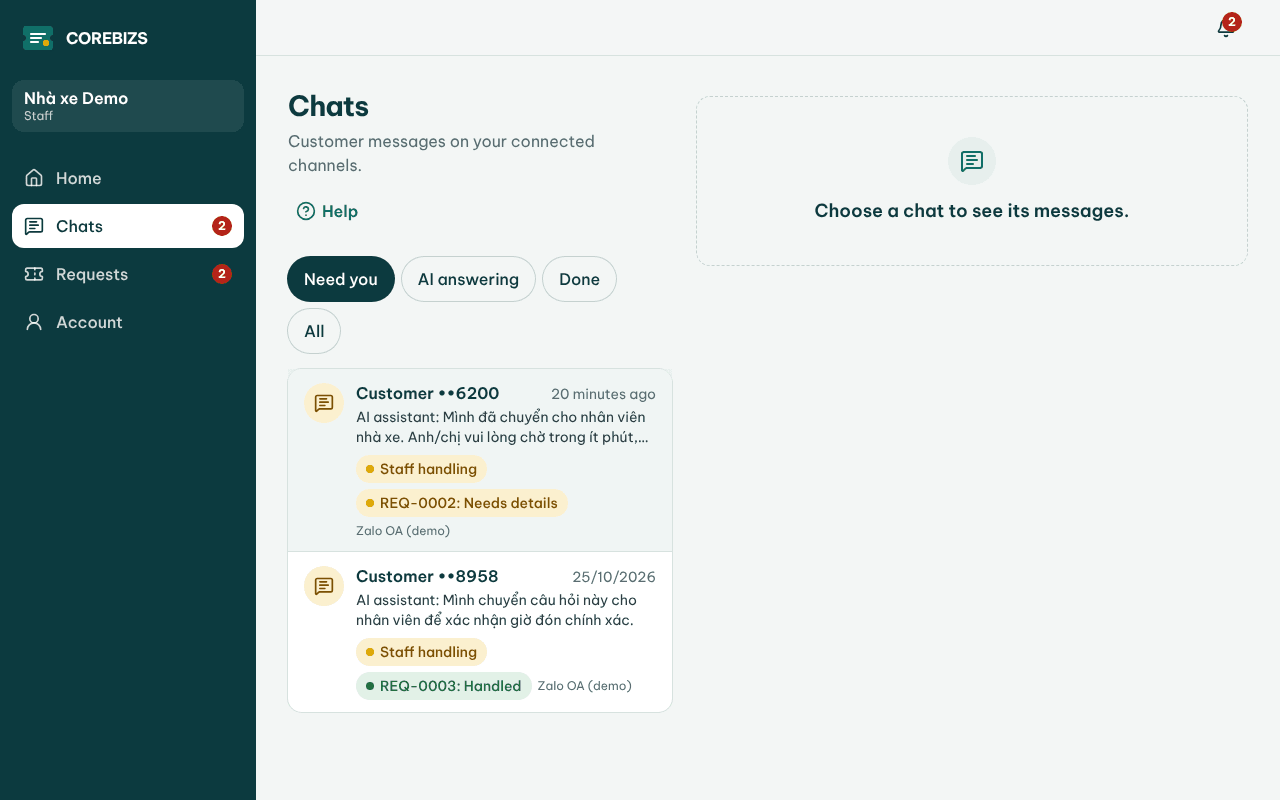Image resolution: width=1280 pixels, height=800 pixels.
Task: Open chat with Customer ••8958
Action: pyautogui.click(x=480, y=632)
